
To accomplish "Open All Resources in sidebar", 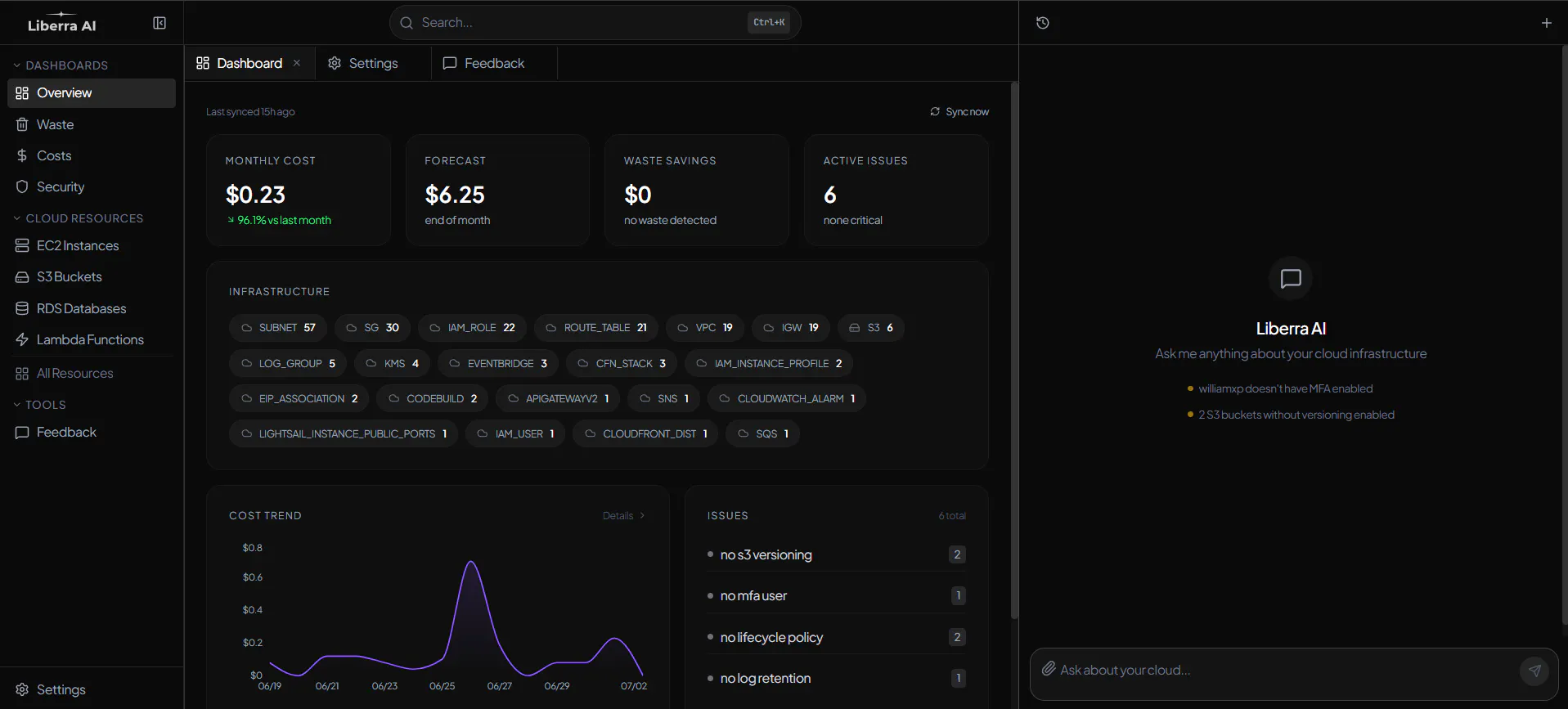I will click(x=92, y=373).
